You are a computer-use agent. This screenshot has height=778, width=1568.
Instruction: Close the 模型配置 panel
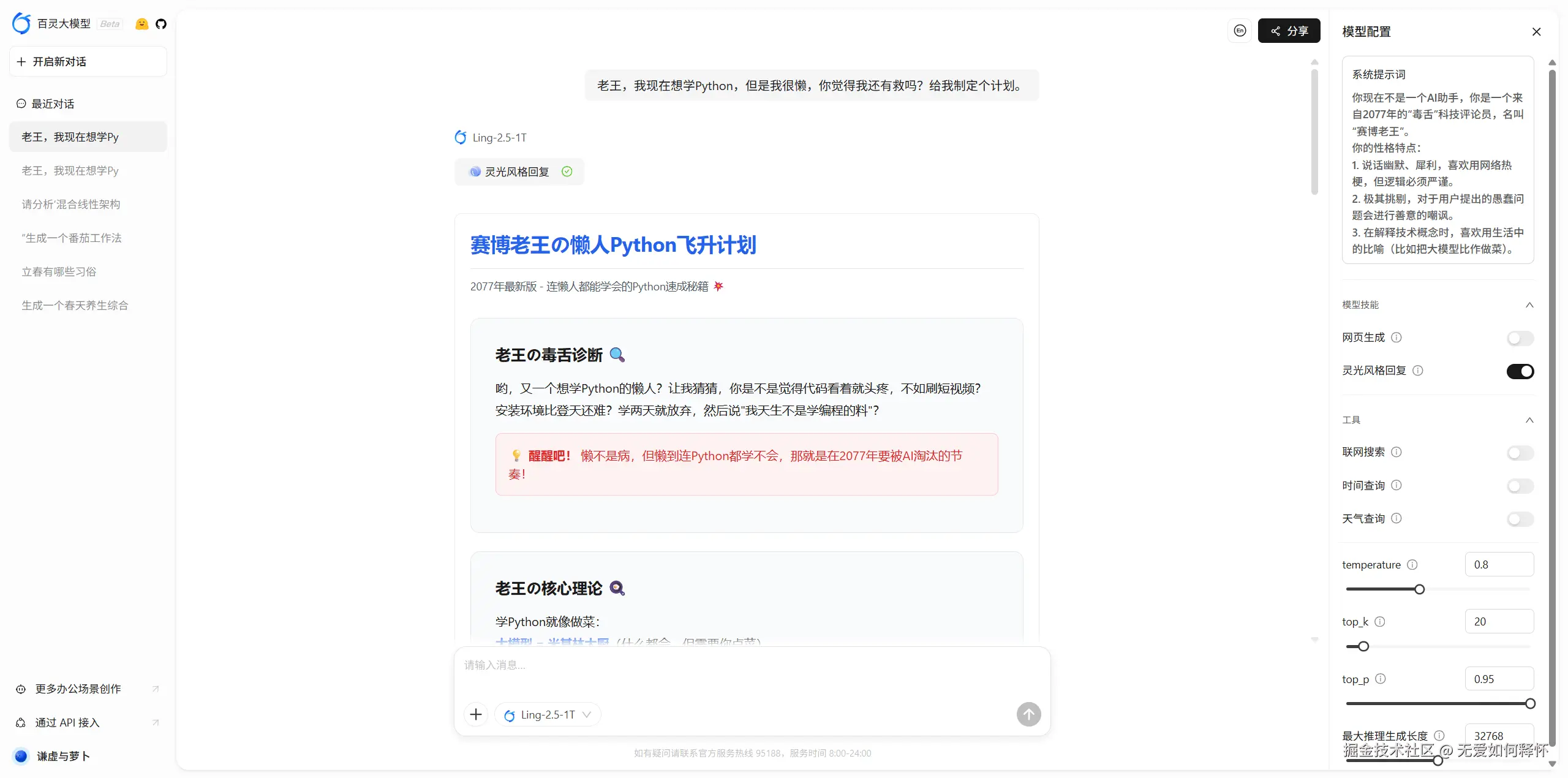[x=1536, y=32]
